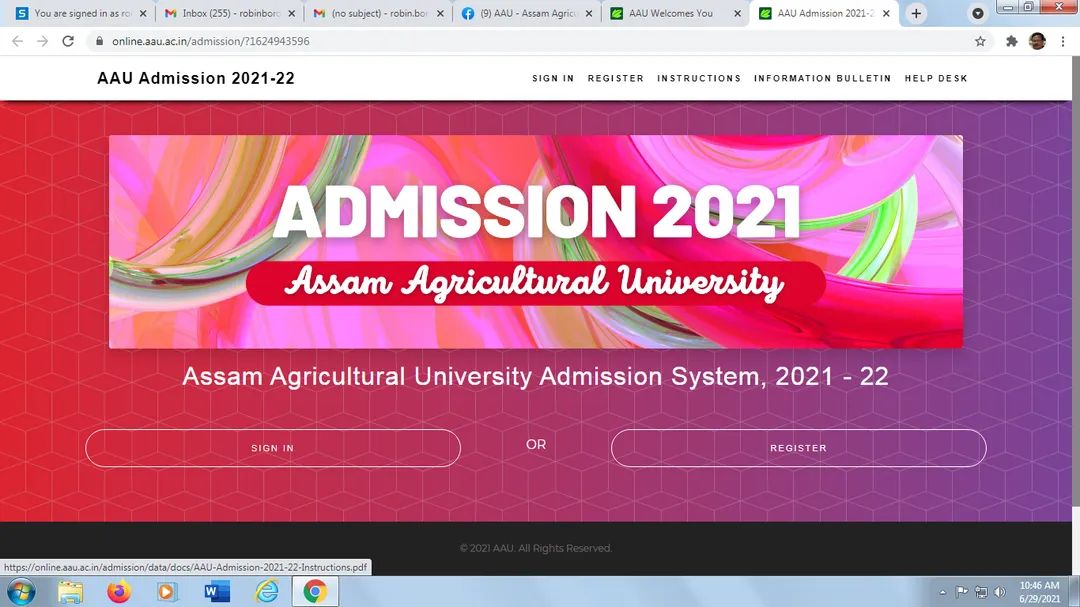Launch Firefox from the taskbar
This screenshot has height=607, width=1080.
point(118,591)
